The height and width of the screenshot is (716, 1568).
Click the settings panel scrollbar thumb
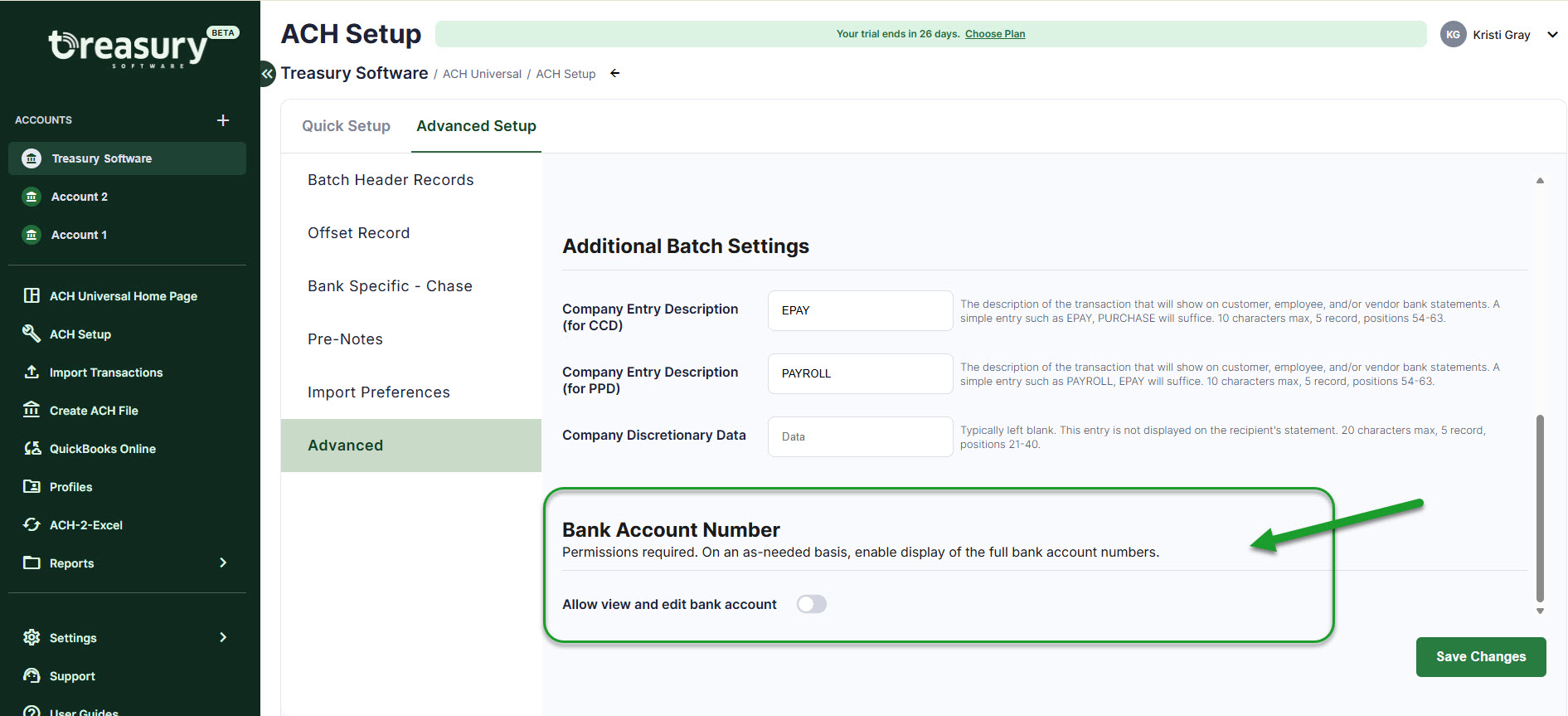[1540, 508]
